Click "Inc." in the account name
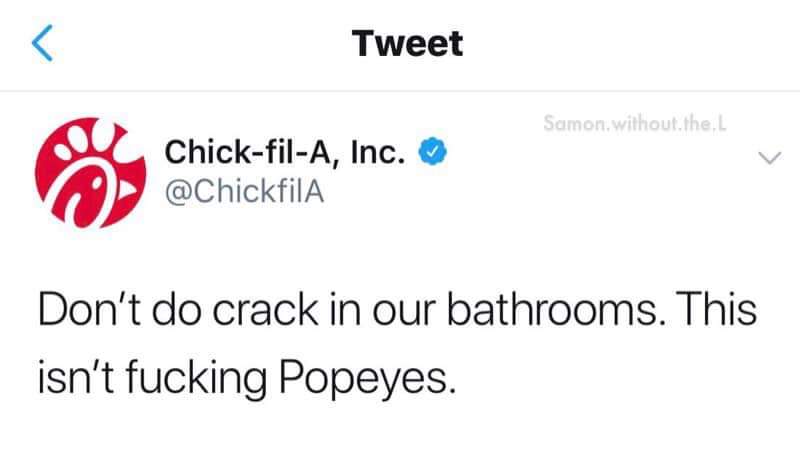The image size is (800, 461). click(379, 152)
